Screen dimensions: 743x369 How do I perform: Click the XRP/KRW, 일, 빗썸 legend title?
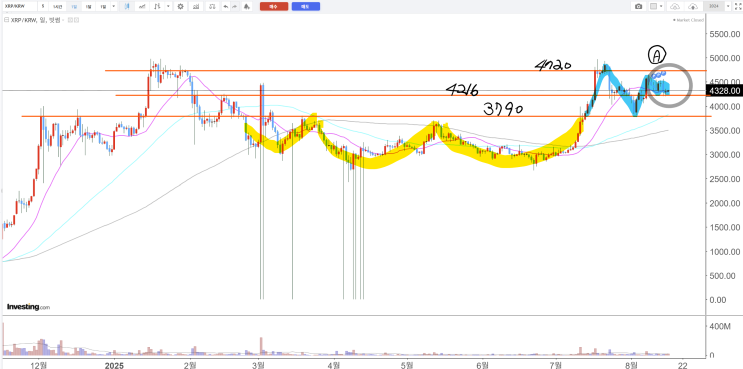[x=36, y=20]
